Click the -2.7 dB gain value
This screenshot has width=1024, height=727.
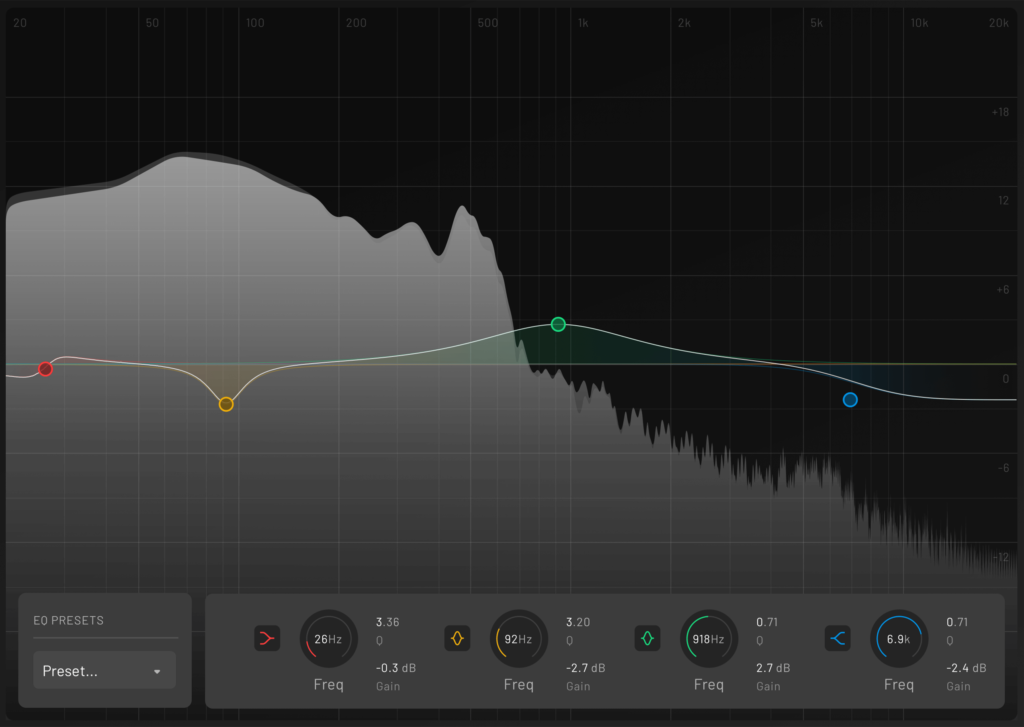click(x=585, y=668)
